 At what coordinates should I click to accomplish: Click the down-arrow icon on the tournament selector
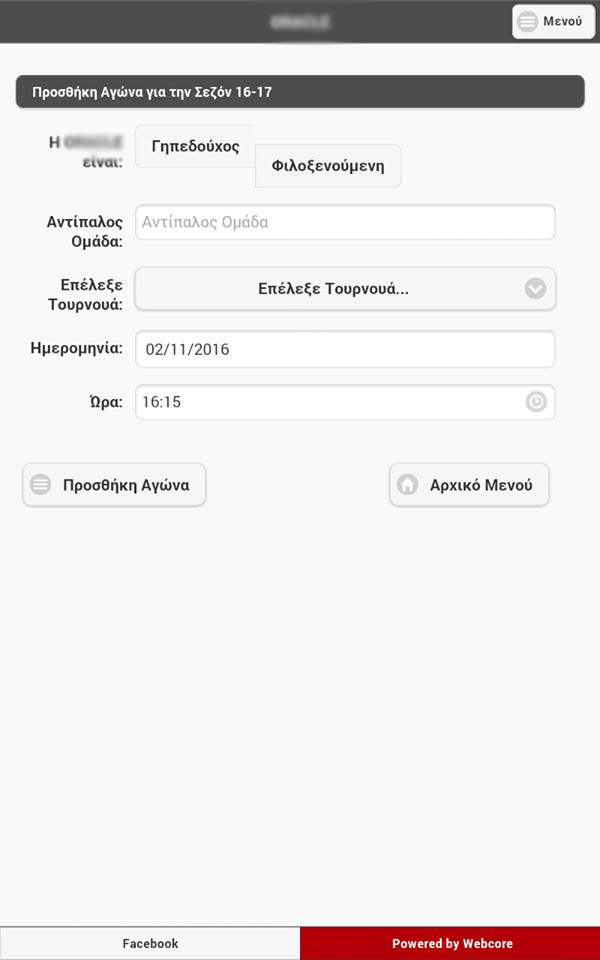536,289
